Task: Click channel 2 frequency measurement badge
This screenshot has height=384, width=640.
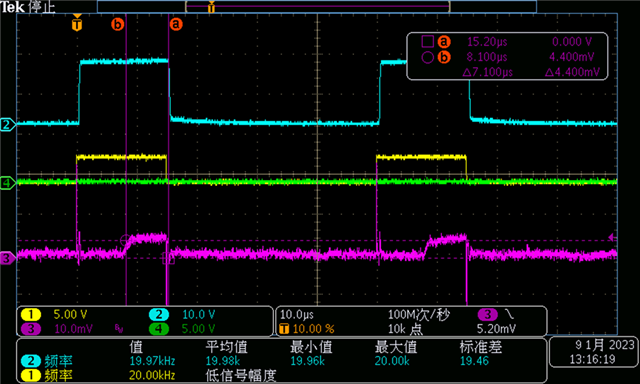Action: [31, 361]
